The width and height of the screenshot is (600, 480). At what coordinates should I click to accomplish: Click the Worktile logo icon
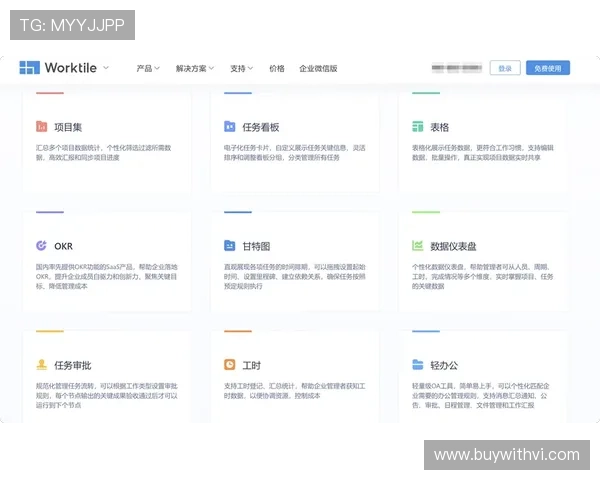click(x=29, y=67)
